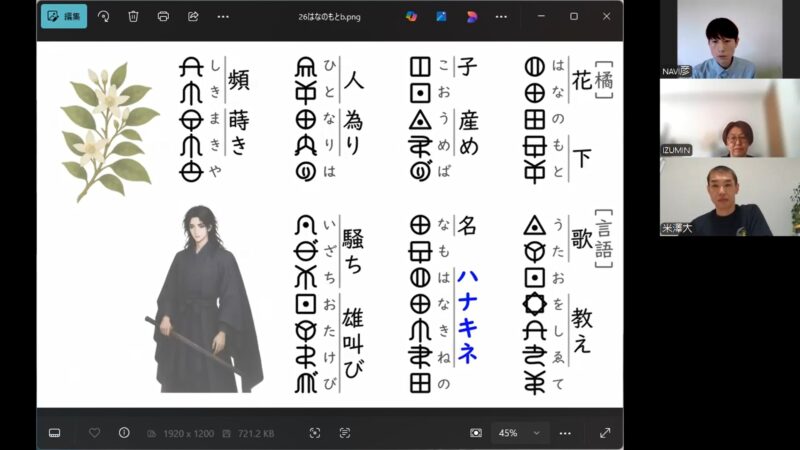Image resolution: width=800 pixels, height=450 pixels.
Task: Open the more options menu beside share
Action: click(223, 17)
